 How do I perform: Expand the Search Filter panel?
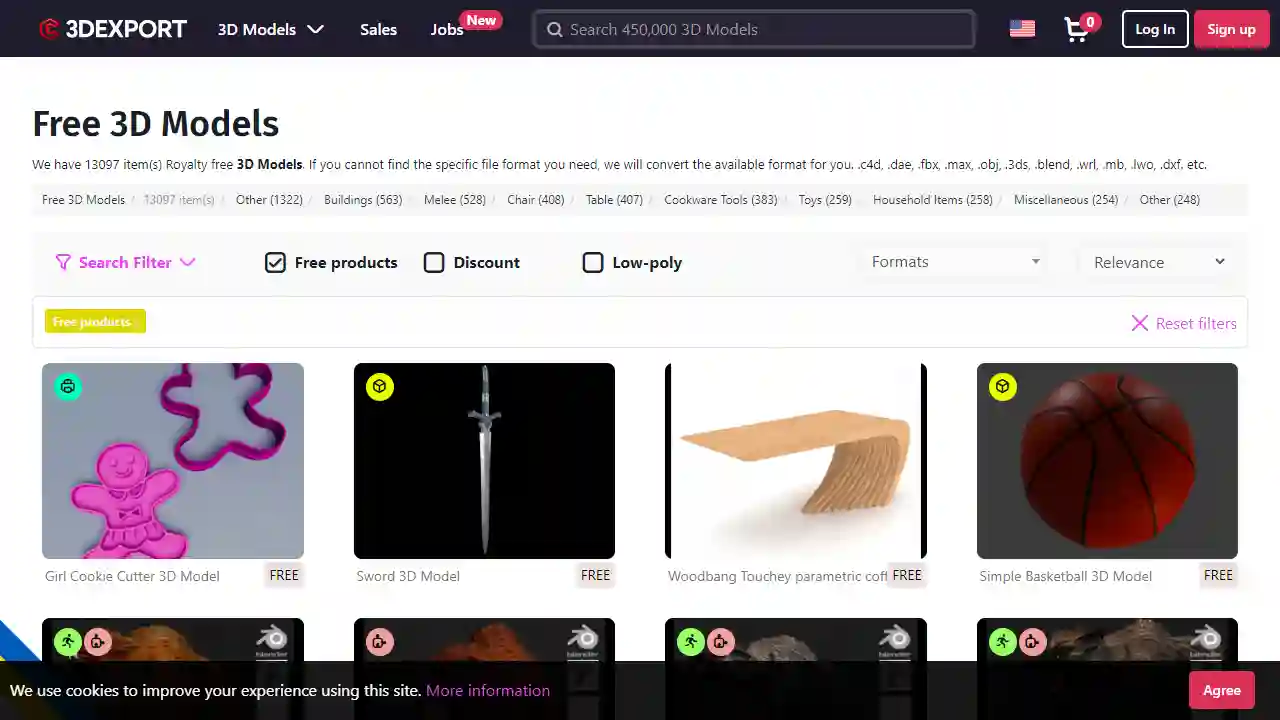tap(125, 262)
